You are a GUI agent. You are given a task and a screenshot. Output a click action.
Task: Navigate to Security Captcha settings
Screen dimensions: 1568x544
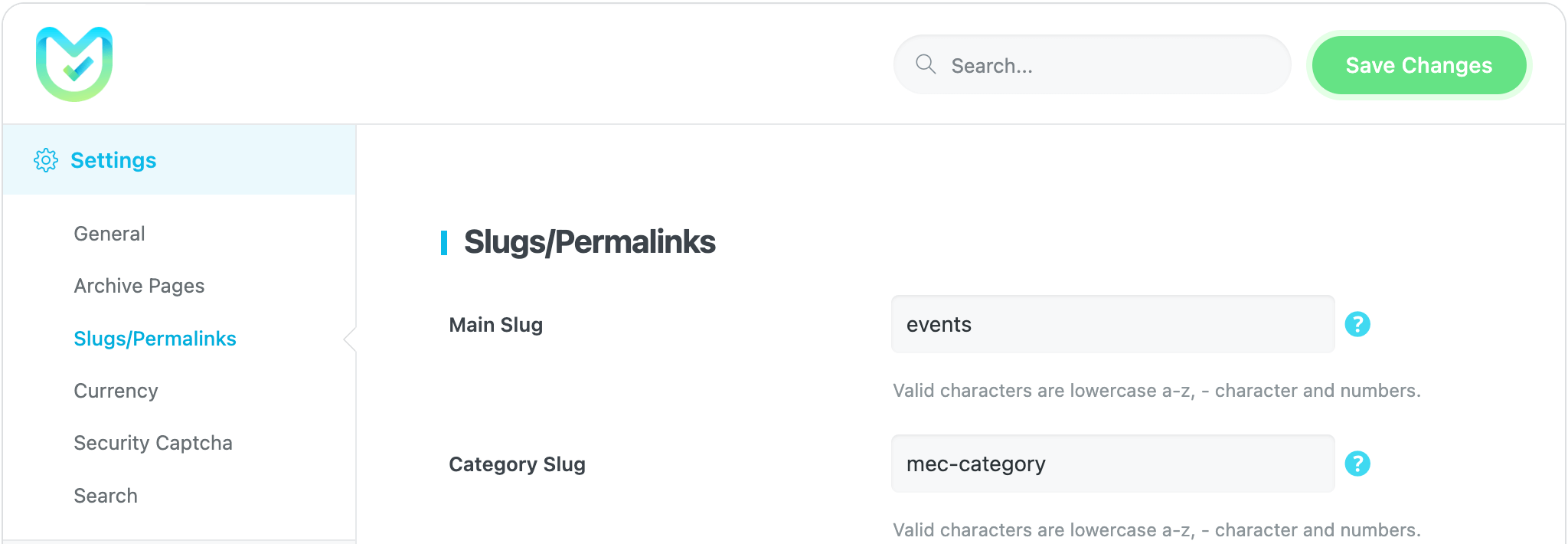[x=153, y=443]
